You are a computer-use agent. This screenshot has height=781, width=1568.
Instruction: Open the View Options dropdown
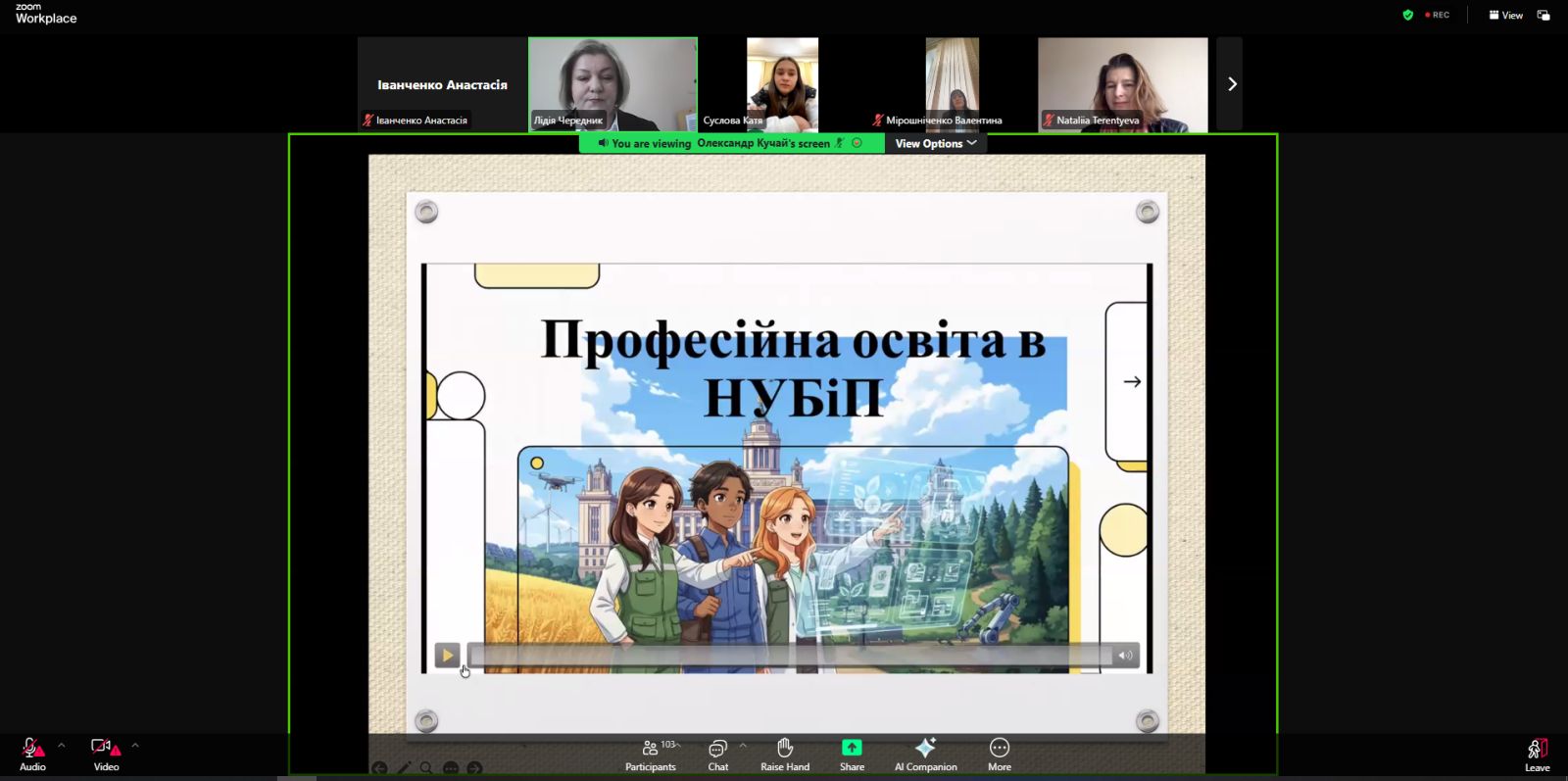935,143
